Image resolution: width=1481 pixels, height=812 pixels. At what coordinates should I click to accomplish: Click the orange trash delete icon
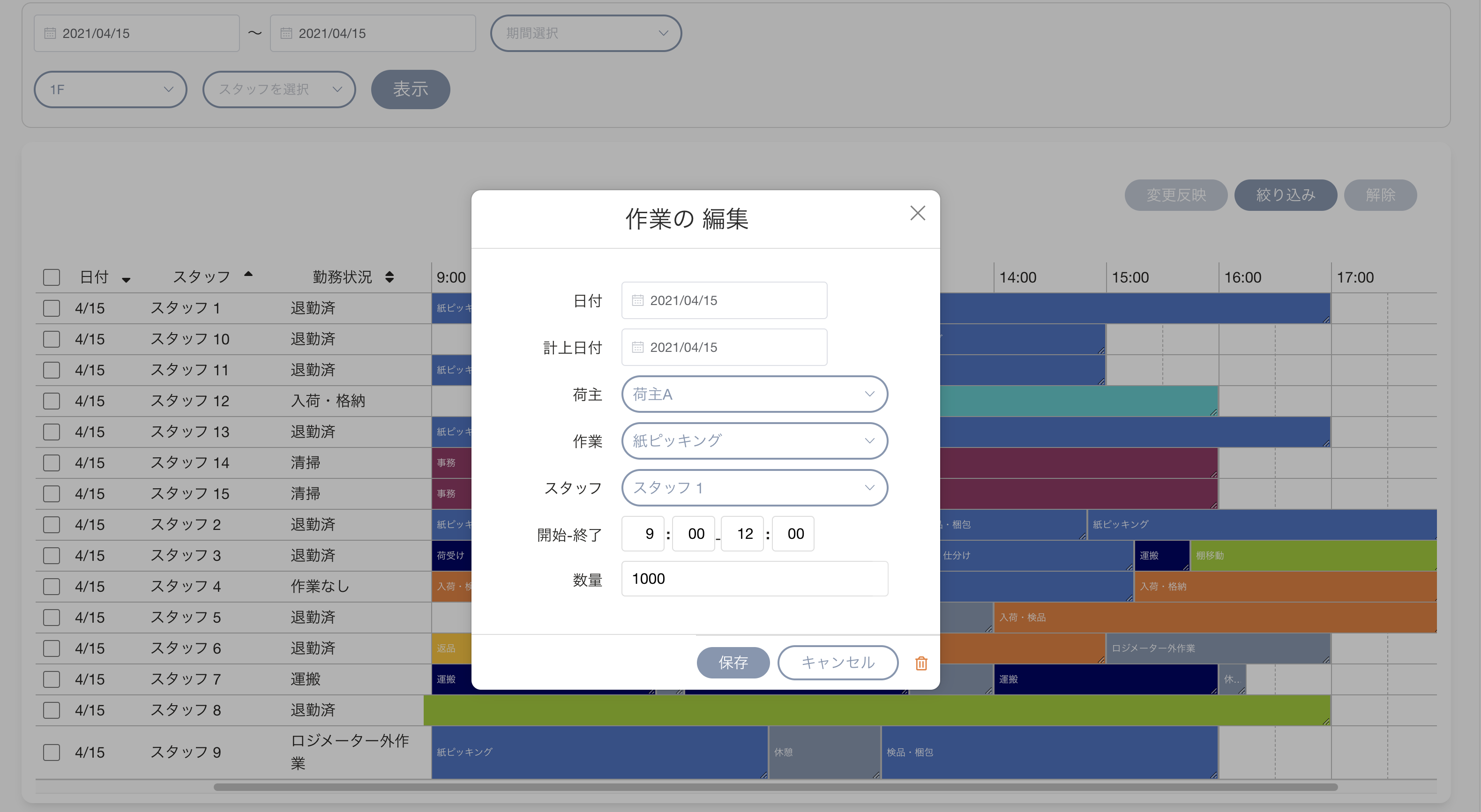[921, 663]
